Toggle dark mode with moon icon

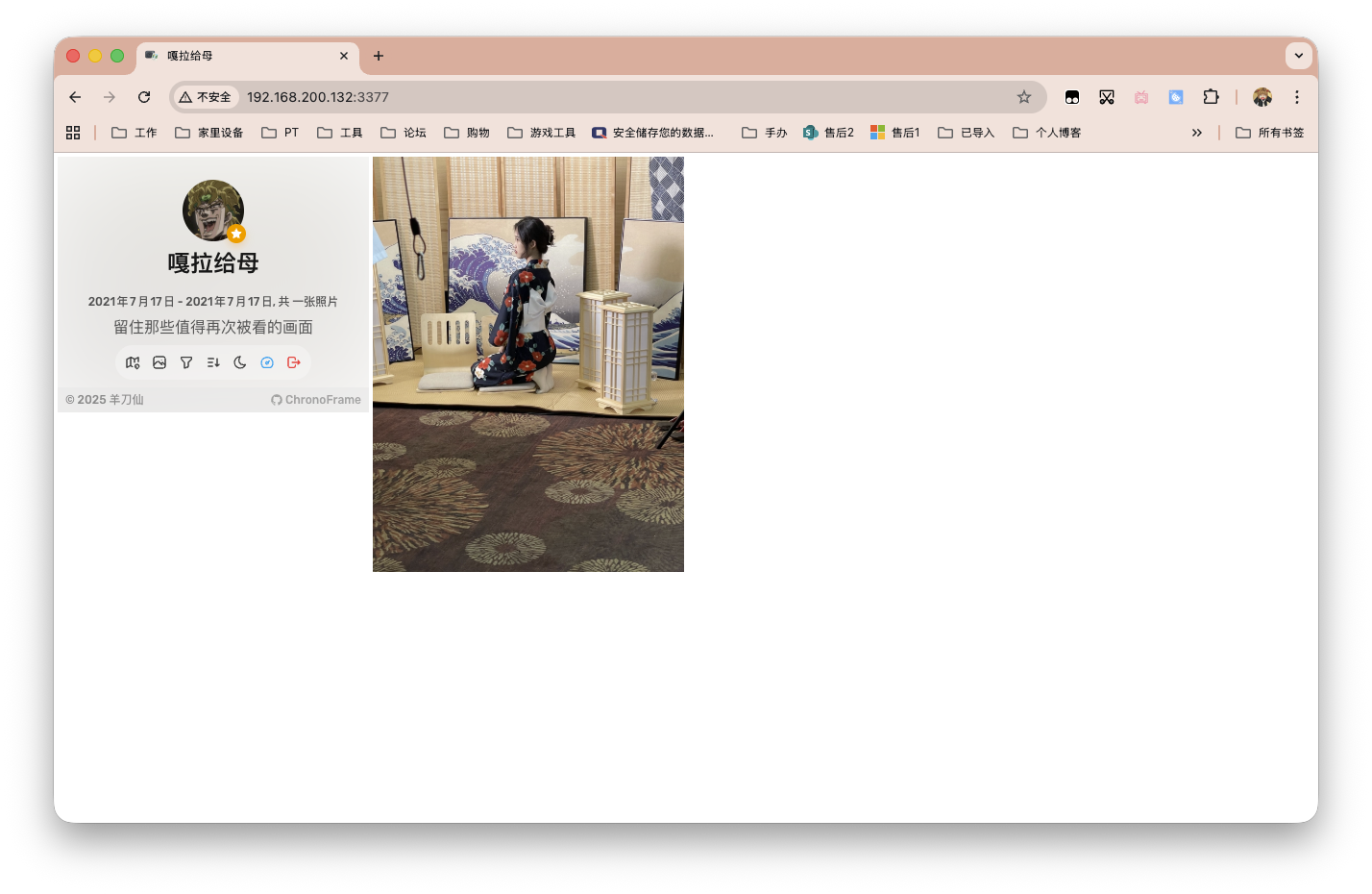click(240, 362)
